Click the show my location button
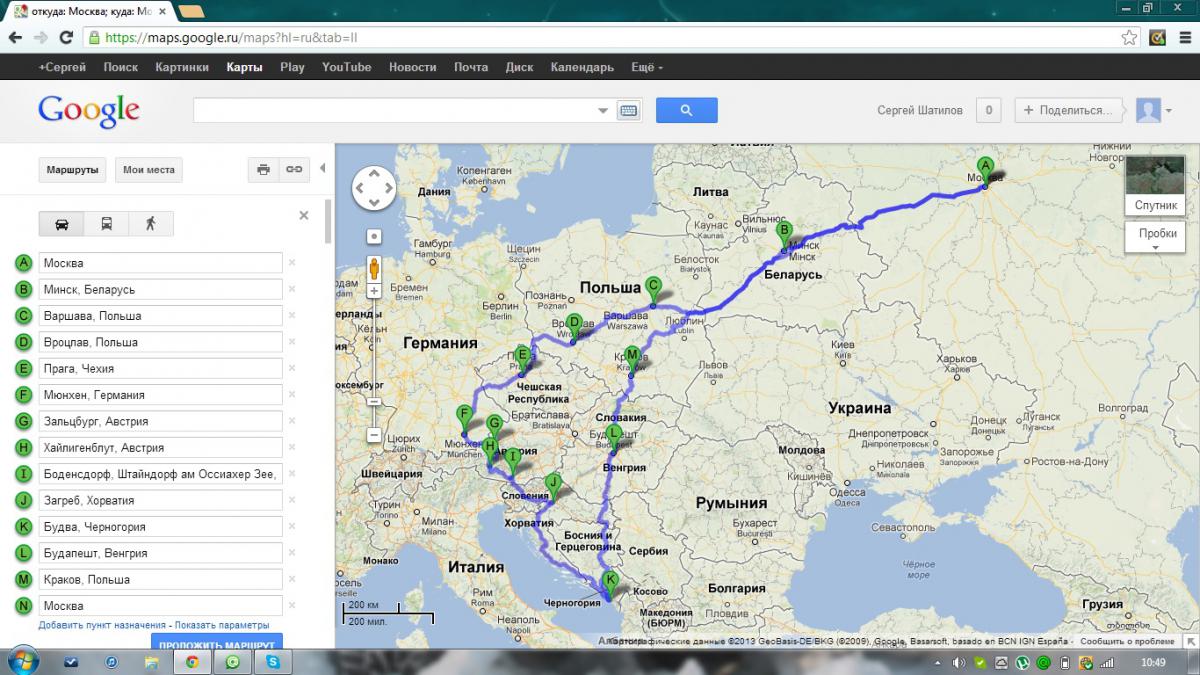The height and width of the screenshot is (675, 1200). pyautogui.click(x=374, y=238)
